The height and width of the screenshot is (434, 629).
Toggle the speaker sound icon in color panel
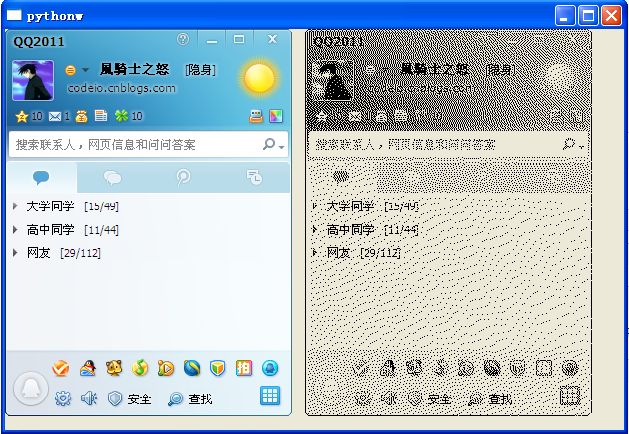click(x=89, y=399)
